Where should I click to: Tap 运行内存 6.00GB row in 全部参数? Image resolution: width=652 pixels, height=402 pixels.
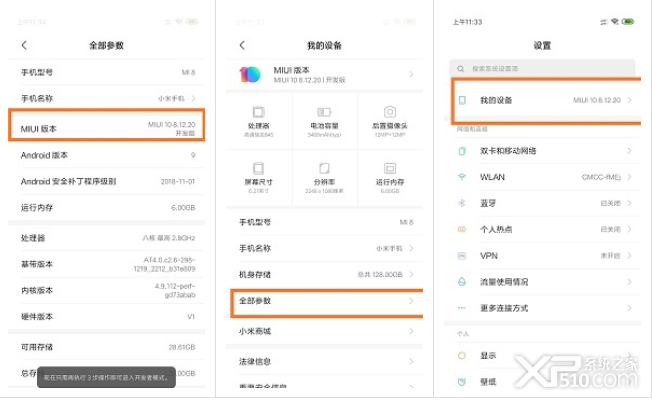(106, 207)
